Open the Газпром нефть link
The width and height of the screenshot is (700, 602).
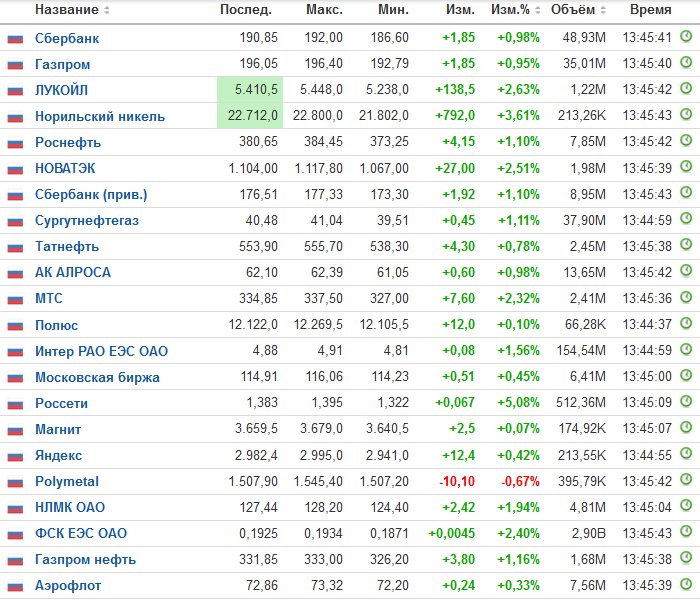tap(86, 560)
